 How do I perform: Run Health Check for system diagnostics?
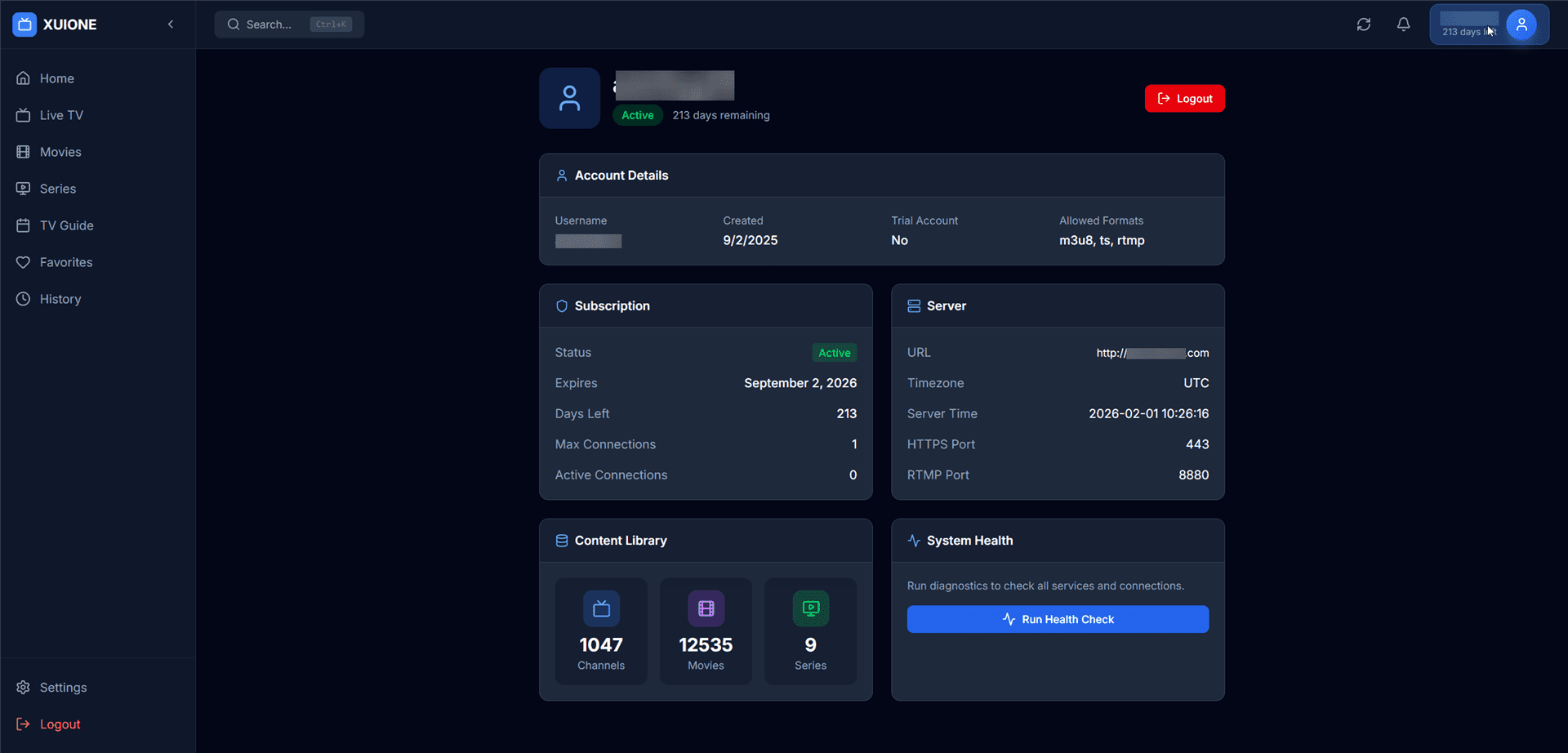click(x=1058, y=619)
